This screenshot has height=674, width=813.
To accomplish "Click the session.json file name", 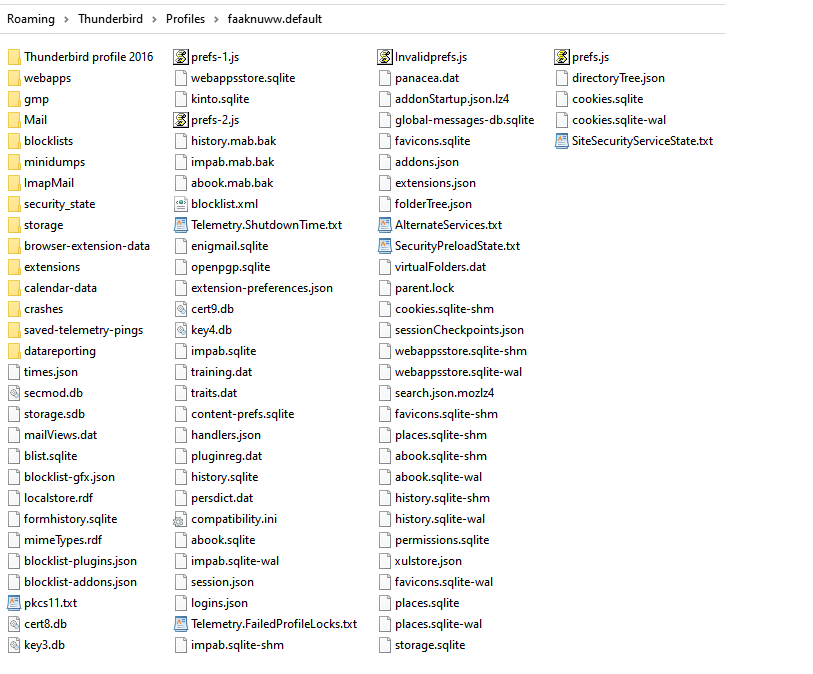I will point(222,582).
